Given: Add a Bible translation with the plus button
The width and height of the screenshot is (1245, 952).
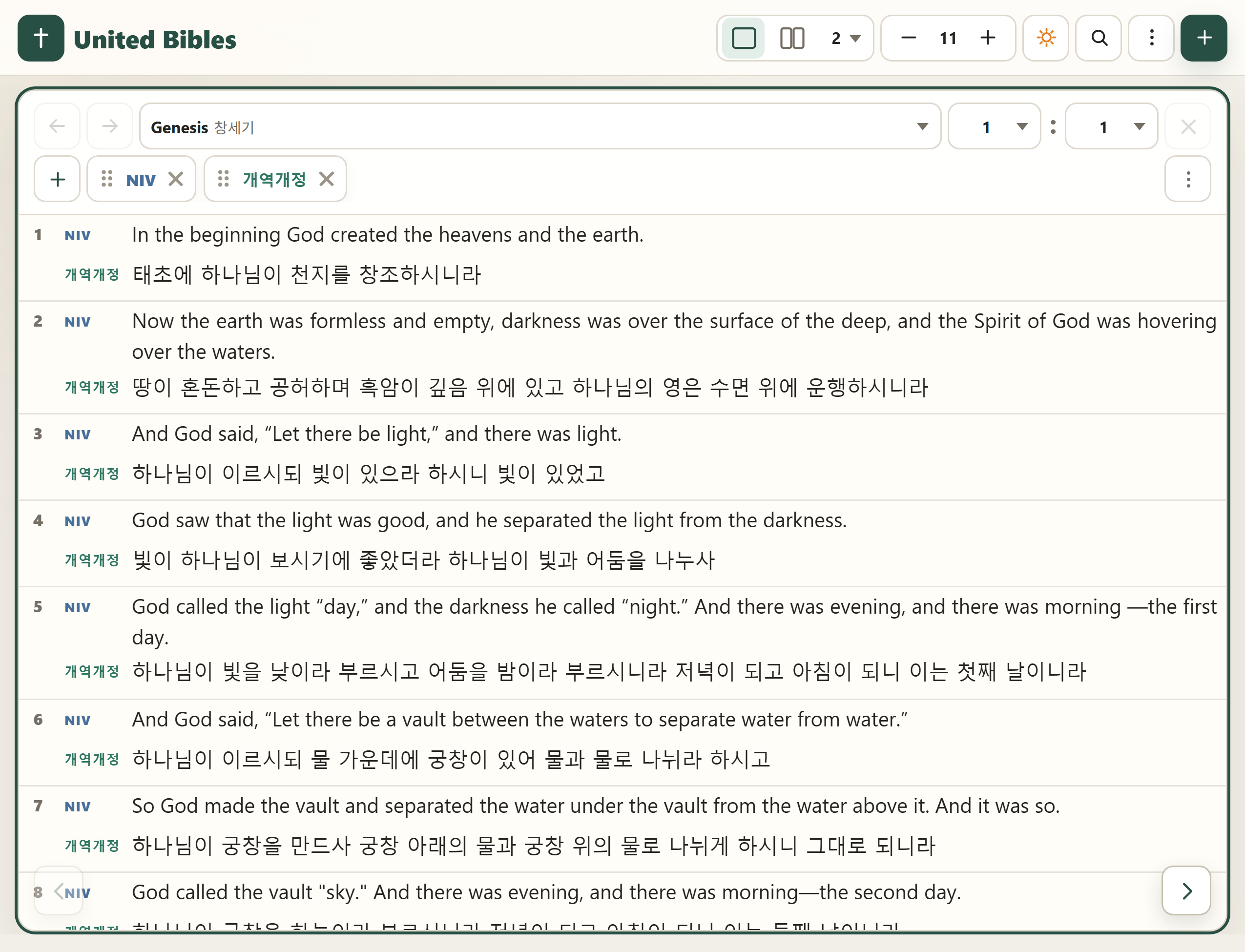Looking at the screenshot, I should 57,179.
